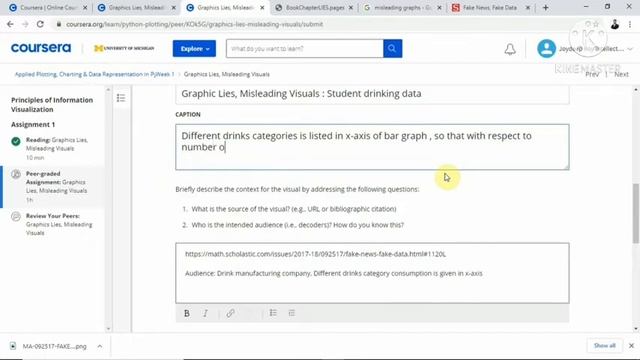Open the Explore dropdown

pyautogui.click(x=194, y=49)
